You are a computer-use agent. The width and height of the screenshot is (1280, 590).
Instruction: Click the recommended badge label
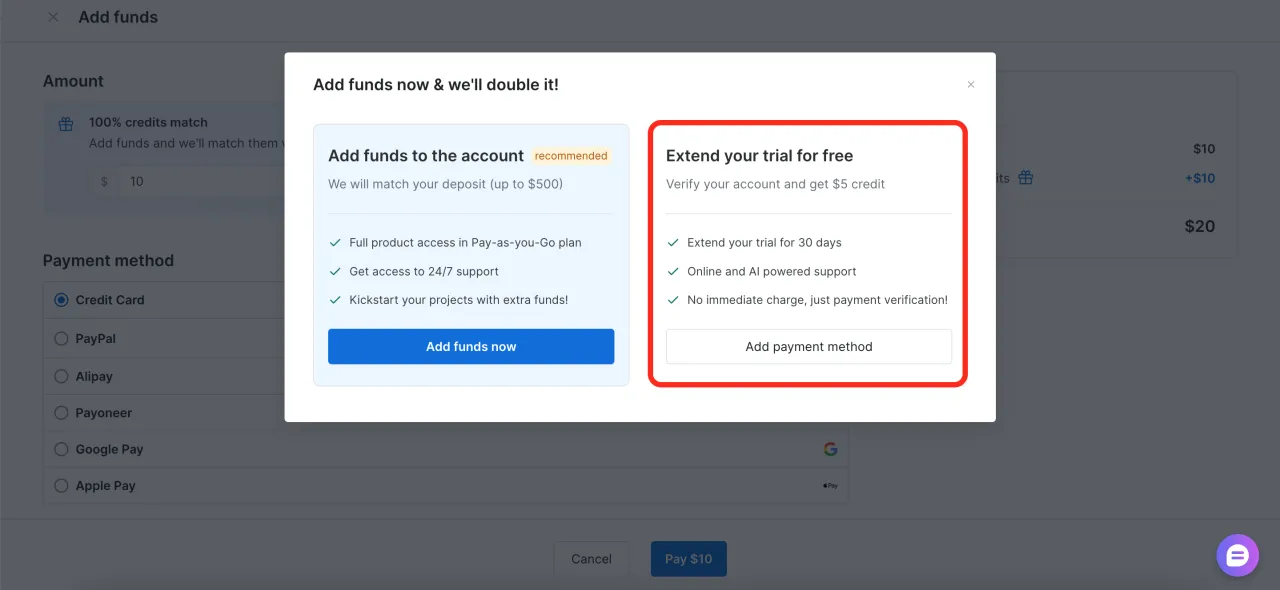pyautogui.click(x=571, y=156)
